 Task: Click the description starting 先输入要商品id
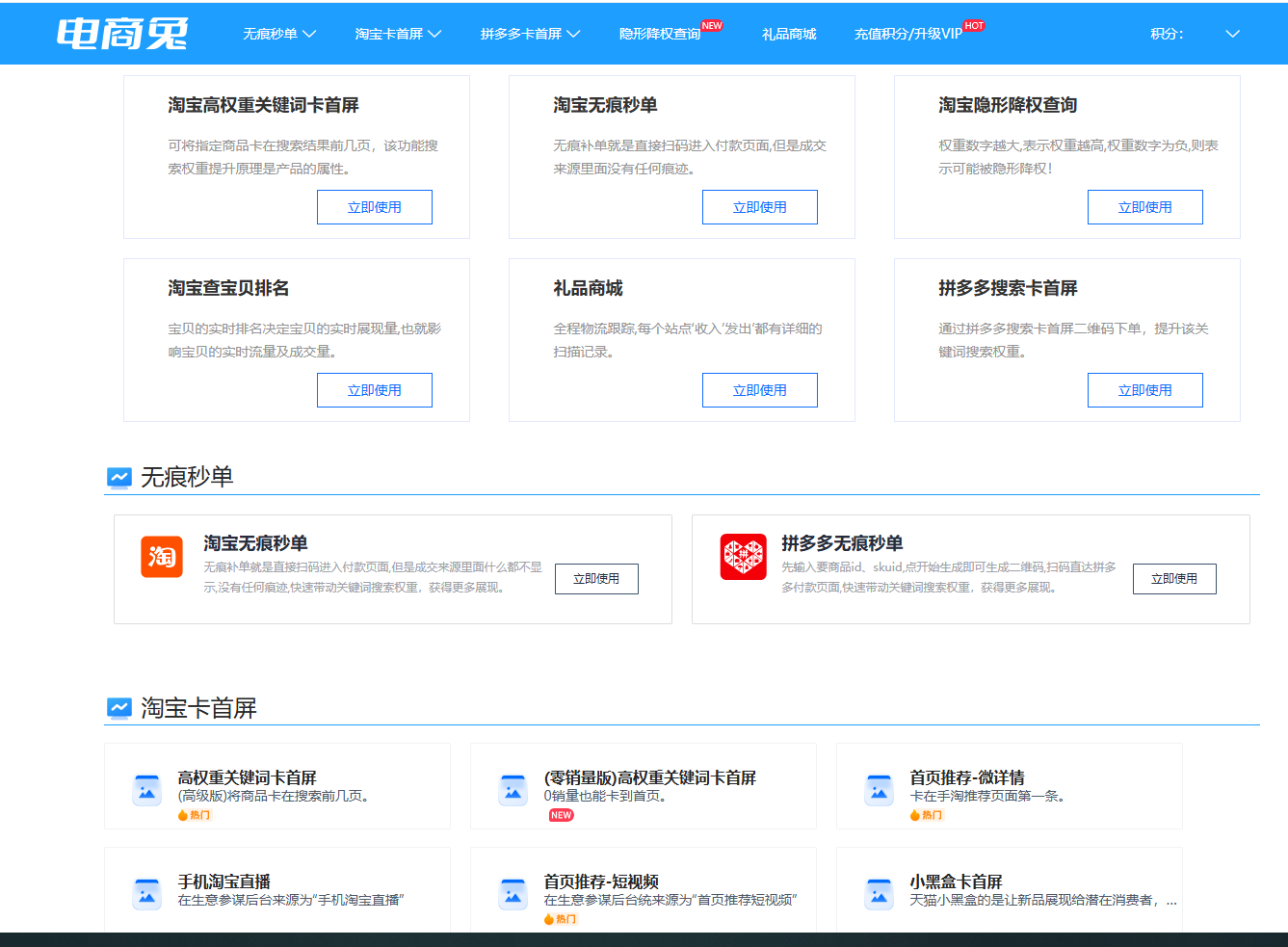click(949, 577)
